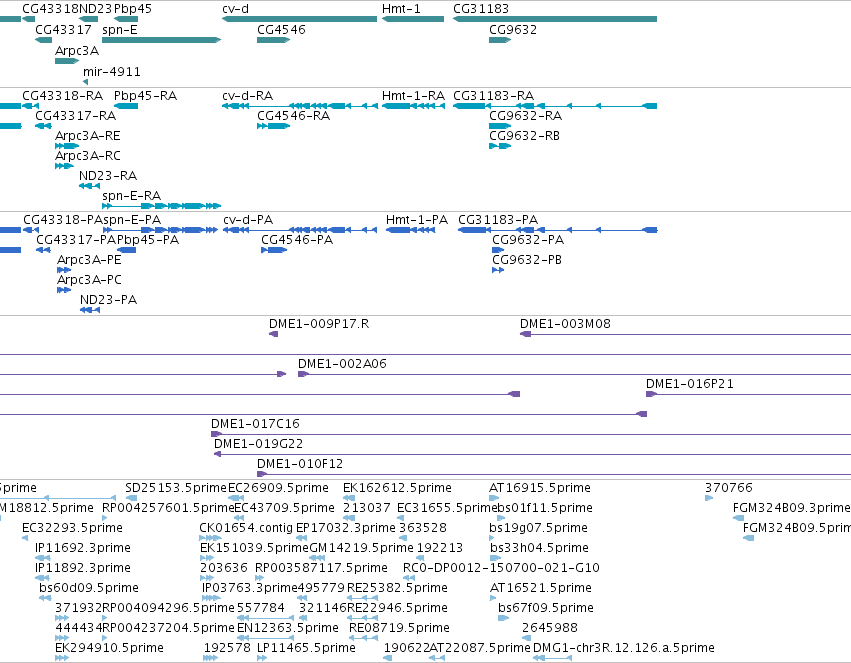Click the DME1-019G22 BAC label

pyautogui.click(x=258, y=444)
